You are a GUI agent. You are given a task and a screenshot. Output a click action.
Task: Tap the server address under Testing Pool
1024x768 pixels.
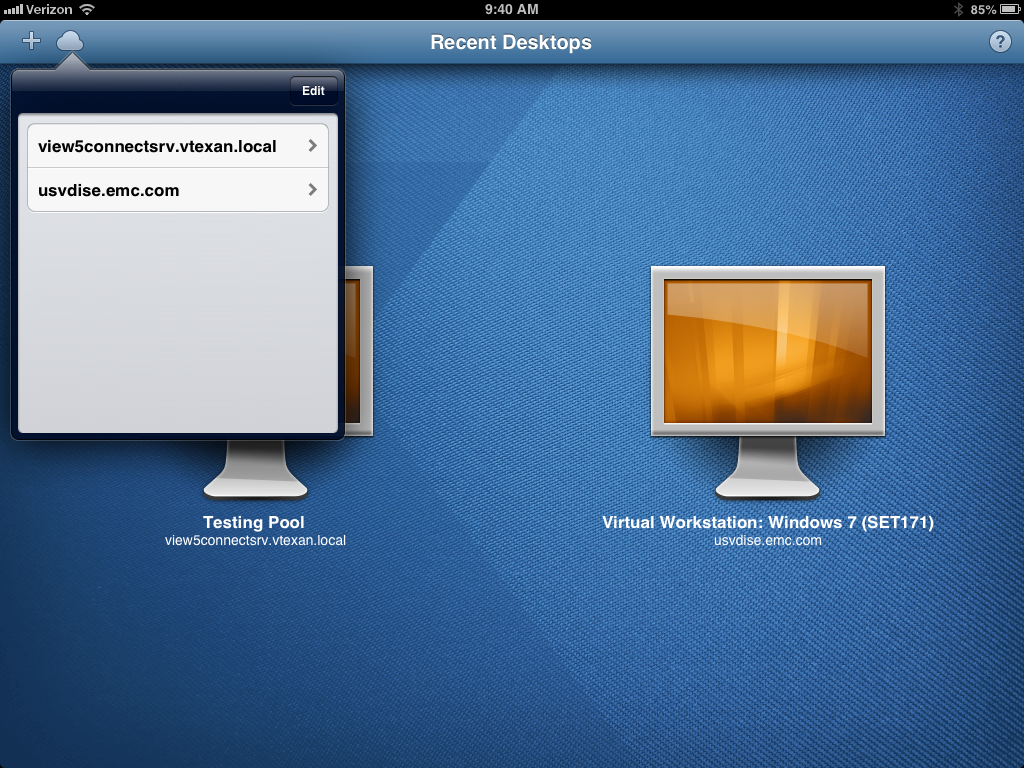coord(255,540)
